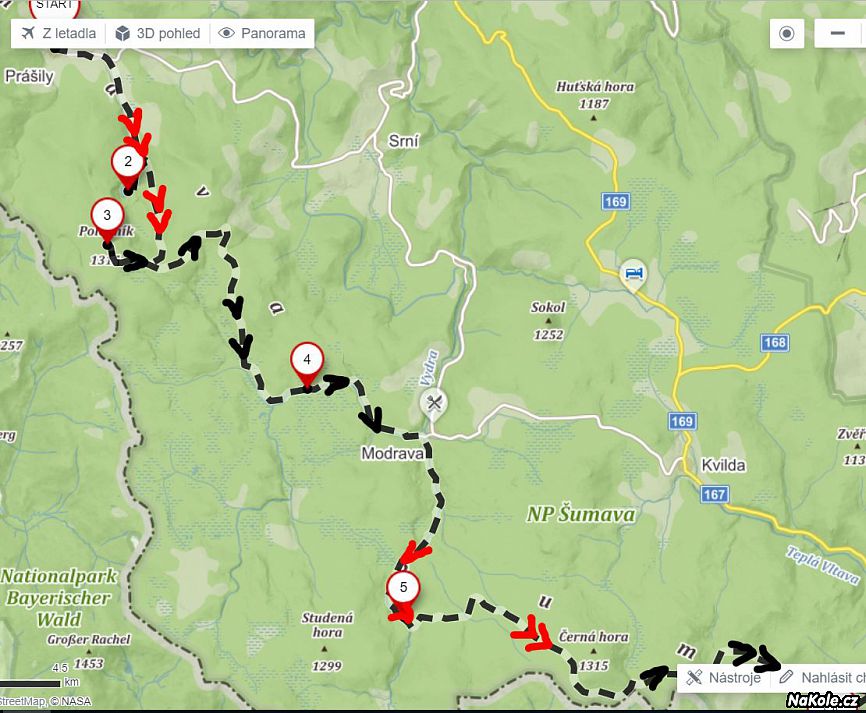
Task: Click road number 168 shield
Action: click(775, 342)
